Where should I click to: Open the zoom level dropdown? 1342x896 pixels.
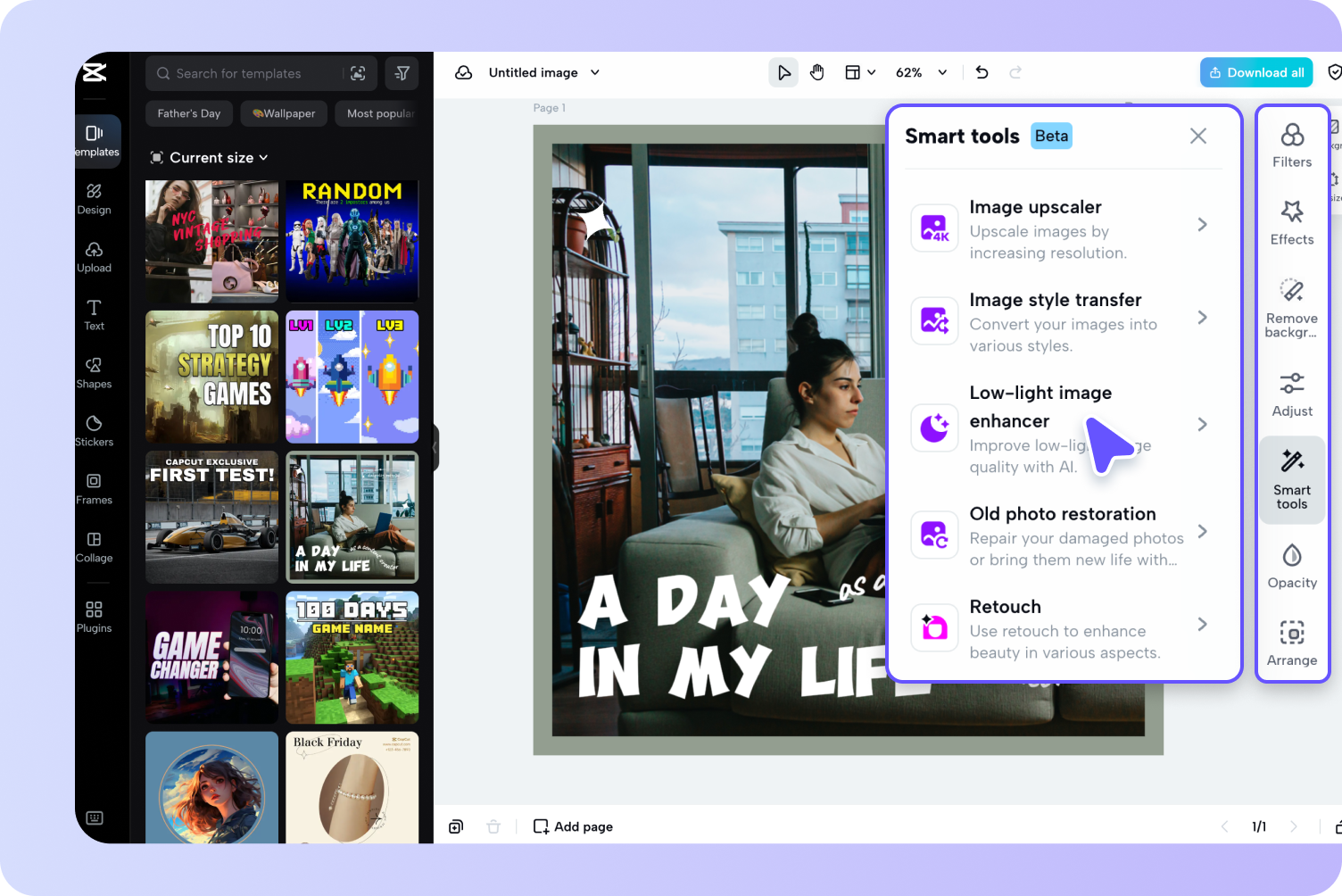[920, 72]
